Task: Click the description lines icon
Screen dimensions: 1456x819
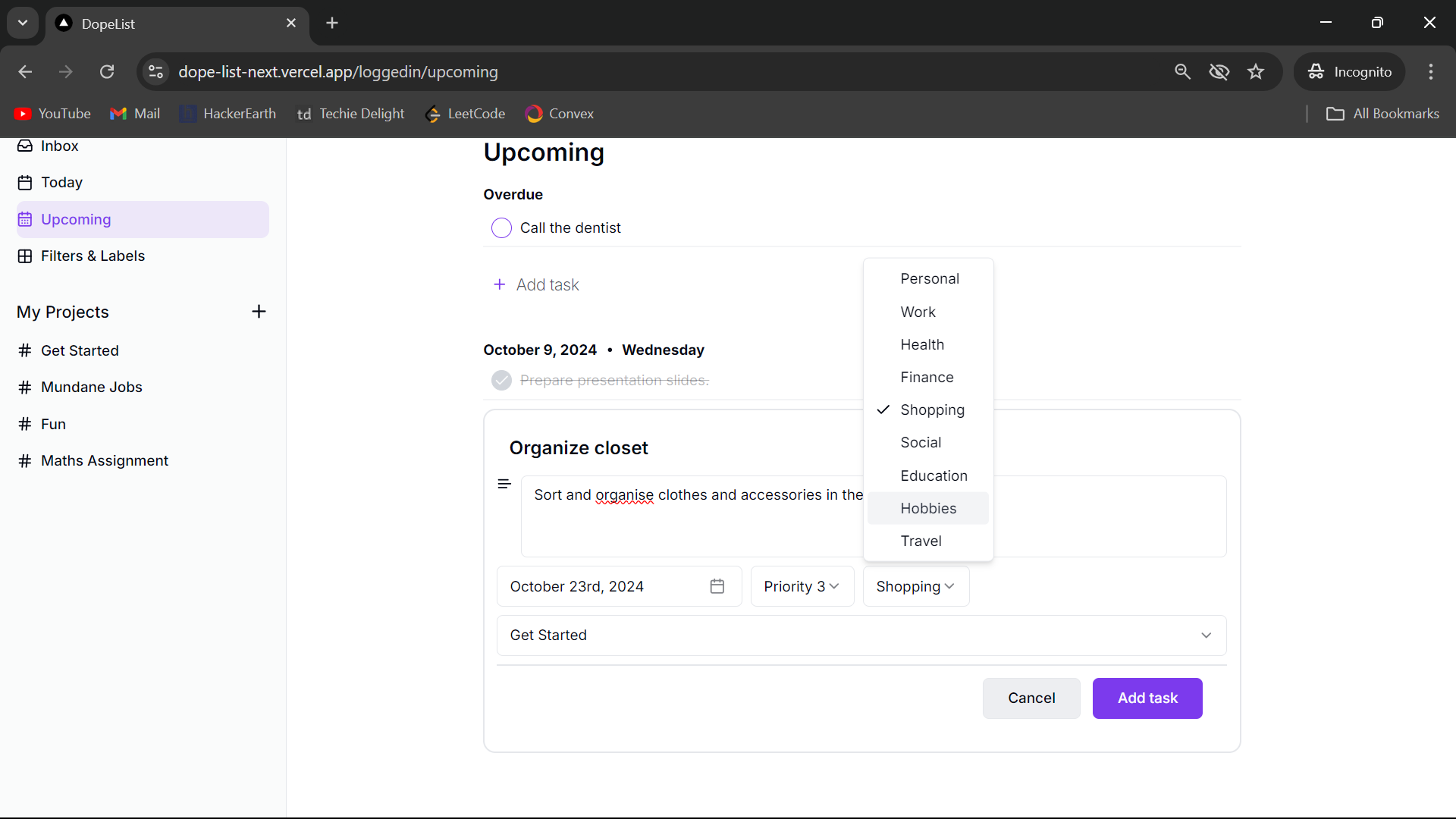Action: tap(504, 484)
